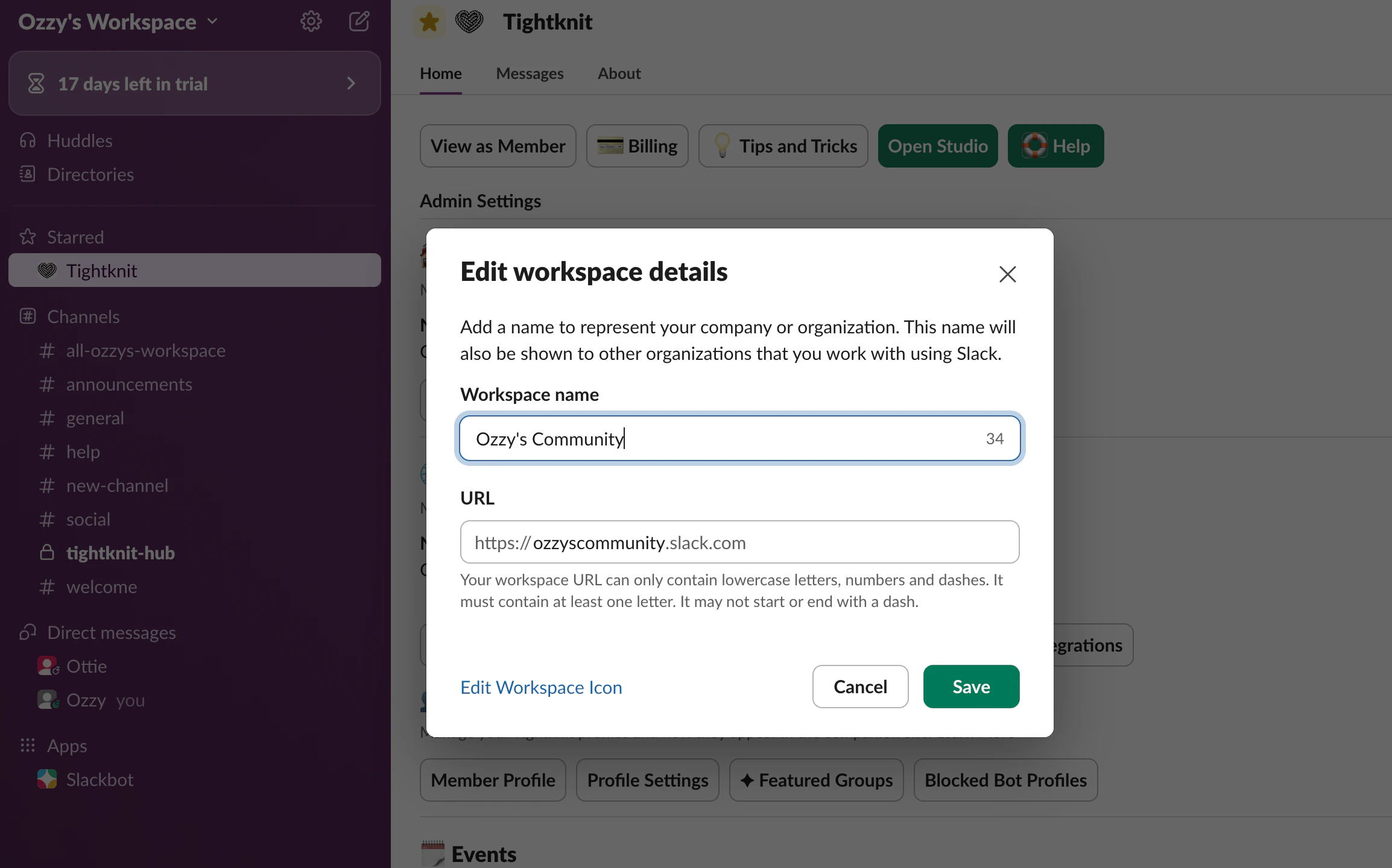Open the About tab for Tightknit
The width and height of the screenshot is (1392, 868).
pyautogui.click(x=619, y=73)
